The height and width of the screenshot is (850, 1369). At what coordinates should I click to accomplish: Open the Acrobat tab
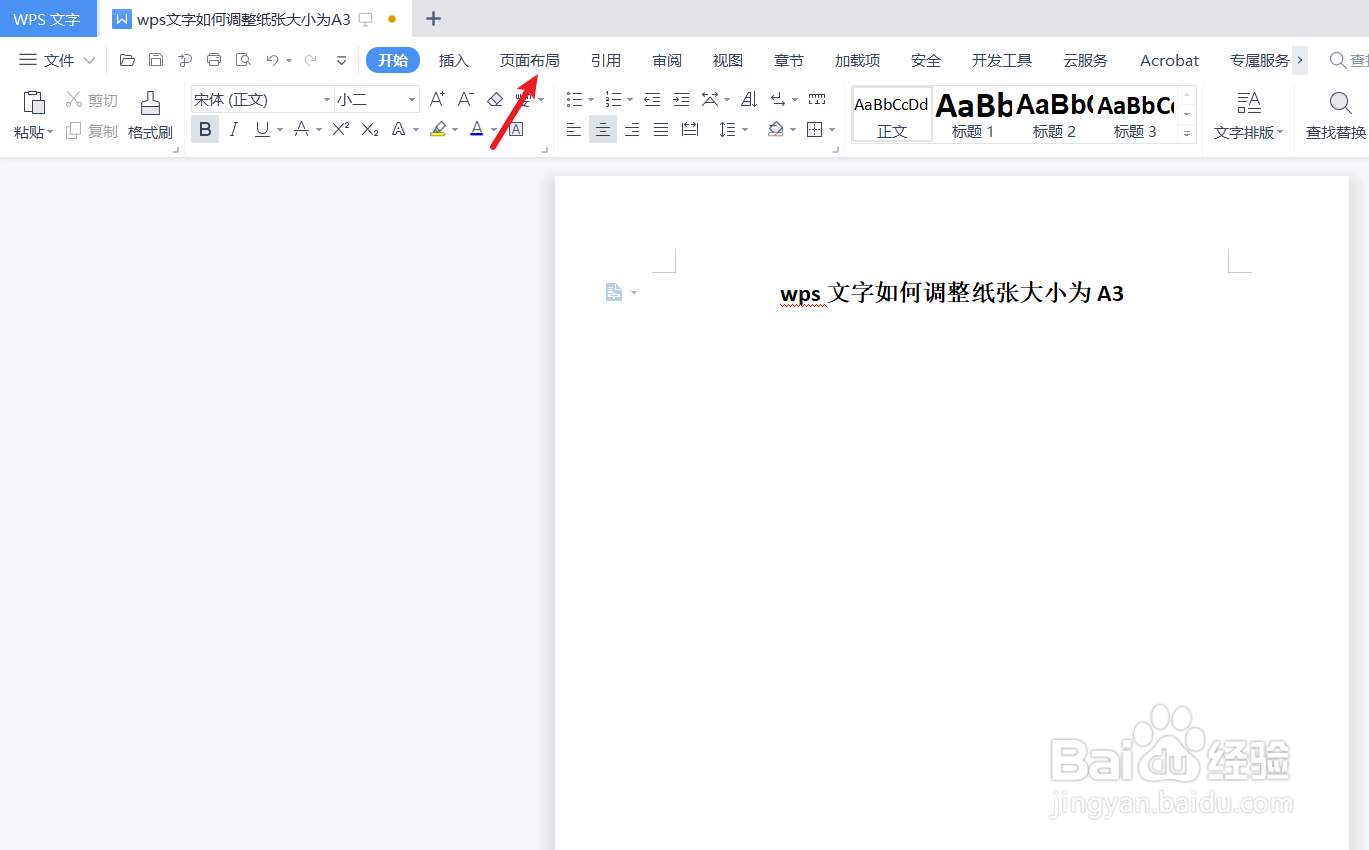[1169, 60]
